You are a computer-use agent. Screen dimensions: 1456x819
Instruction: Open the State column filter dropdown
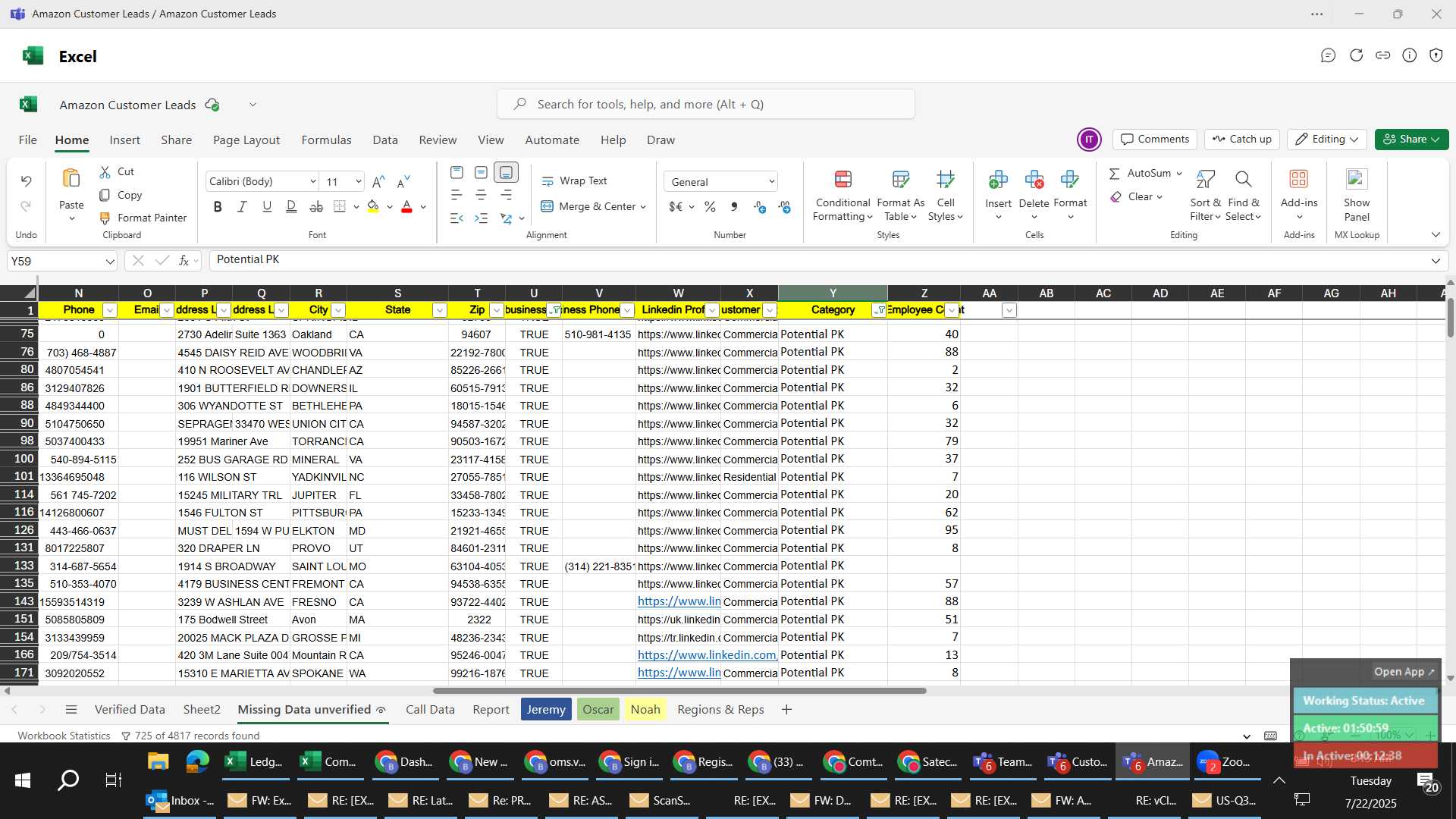tap(439, 310)
